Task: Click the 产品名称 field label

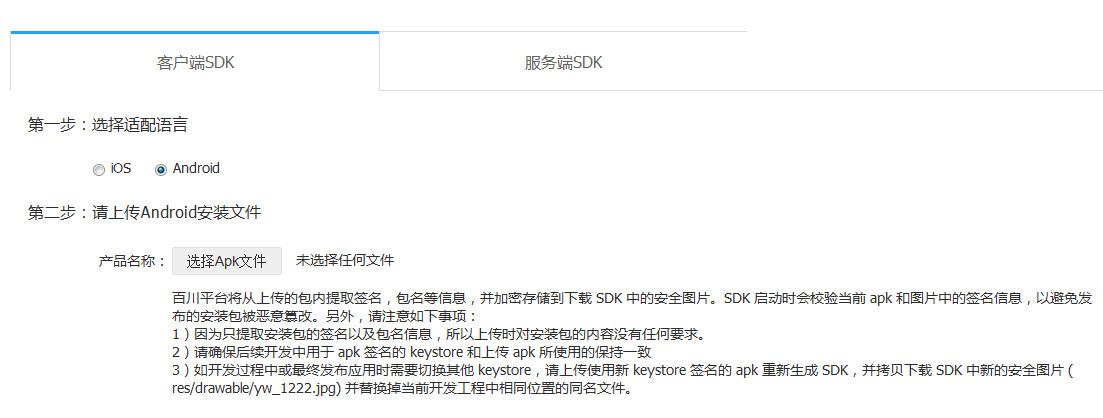Action: (132, 261)
